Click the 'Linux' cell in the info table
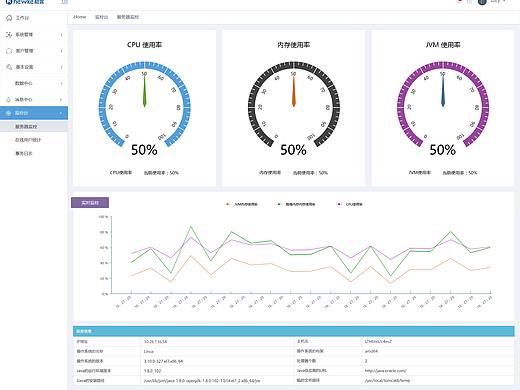520x390 pixels. (x=149, y=351)
